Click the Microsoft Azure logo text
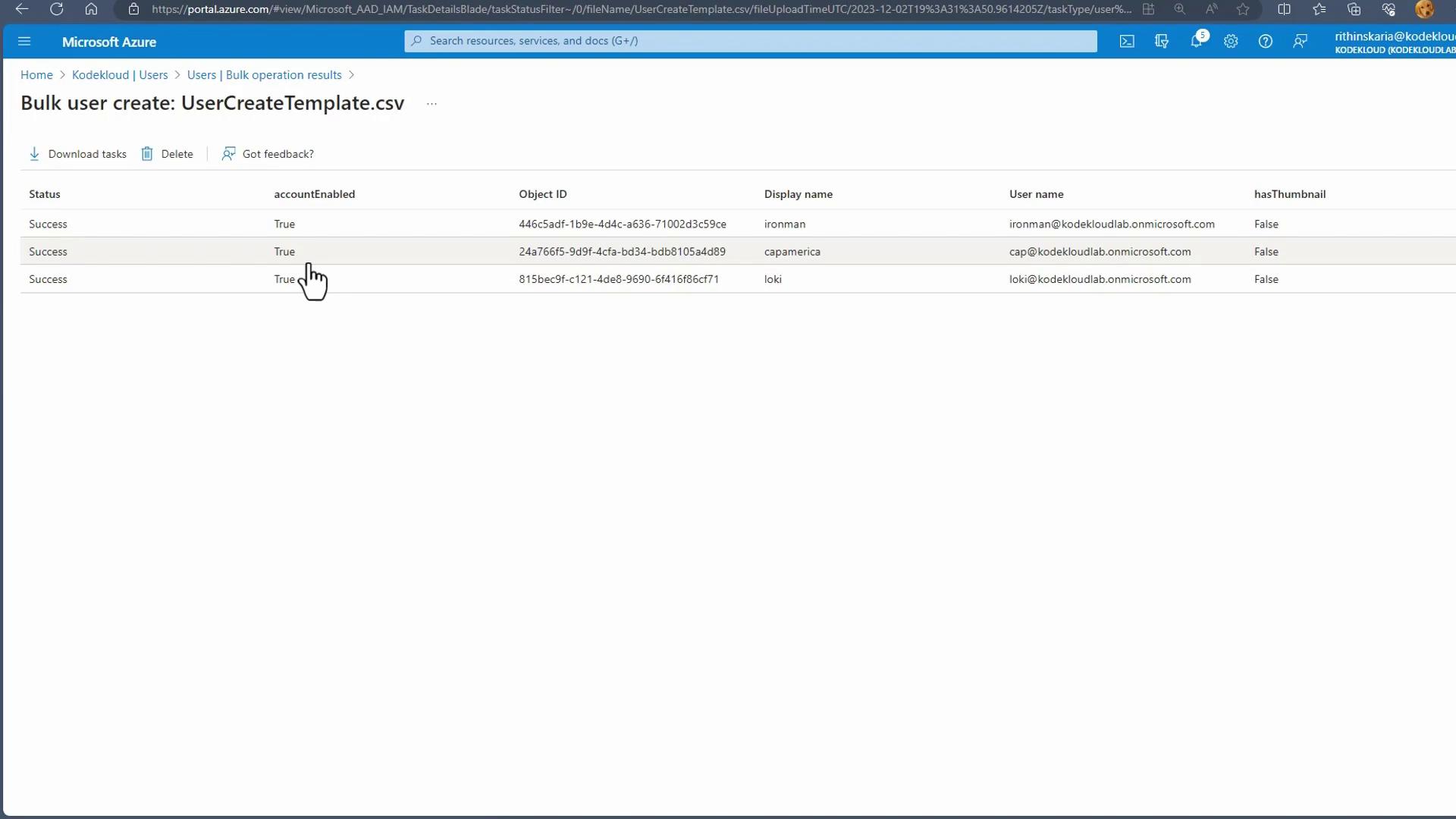 [109, 42]
